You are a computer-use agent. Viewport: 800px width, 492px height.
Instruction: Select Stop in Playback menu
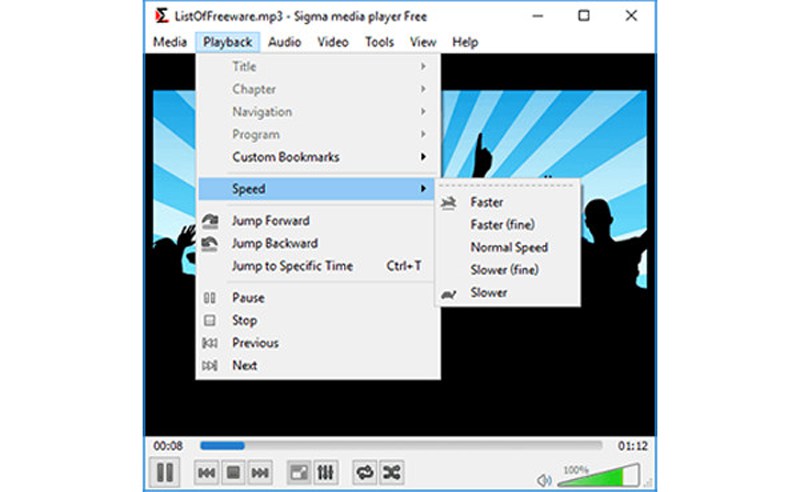317,321
